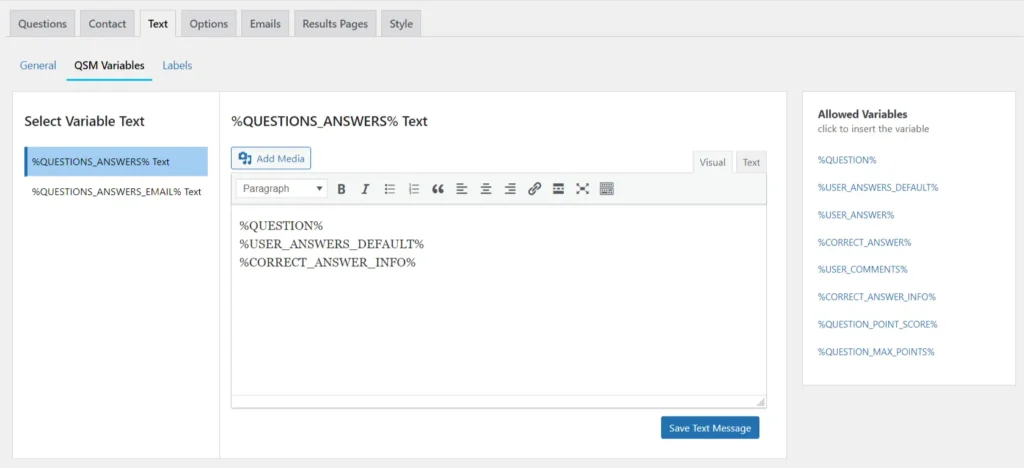Switch editor to Text mode tab
The width and height of the screenshot is (1024, 468).
(751, 162)
